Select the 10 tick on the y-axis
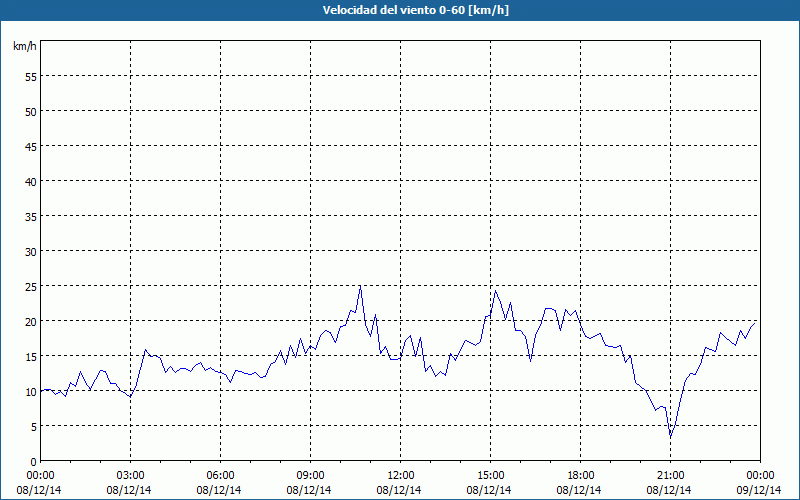The width and height of the screenshot is (800, 500). 31,391
